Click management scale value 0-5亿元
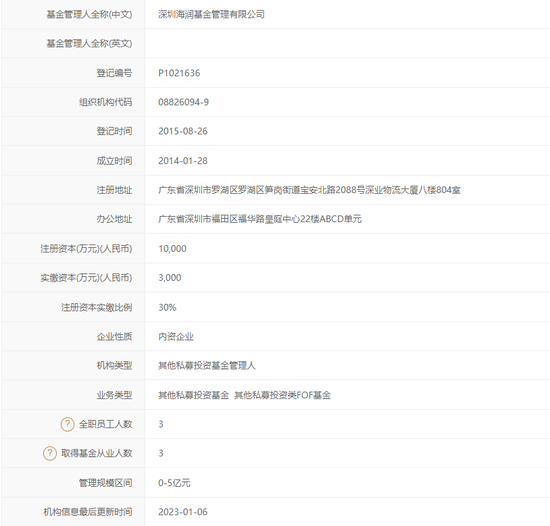Screen dimensions: 550x526 (174, 483)
